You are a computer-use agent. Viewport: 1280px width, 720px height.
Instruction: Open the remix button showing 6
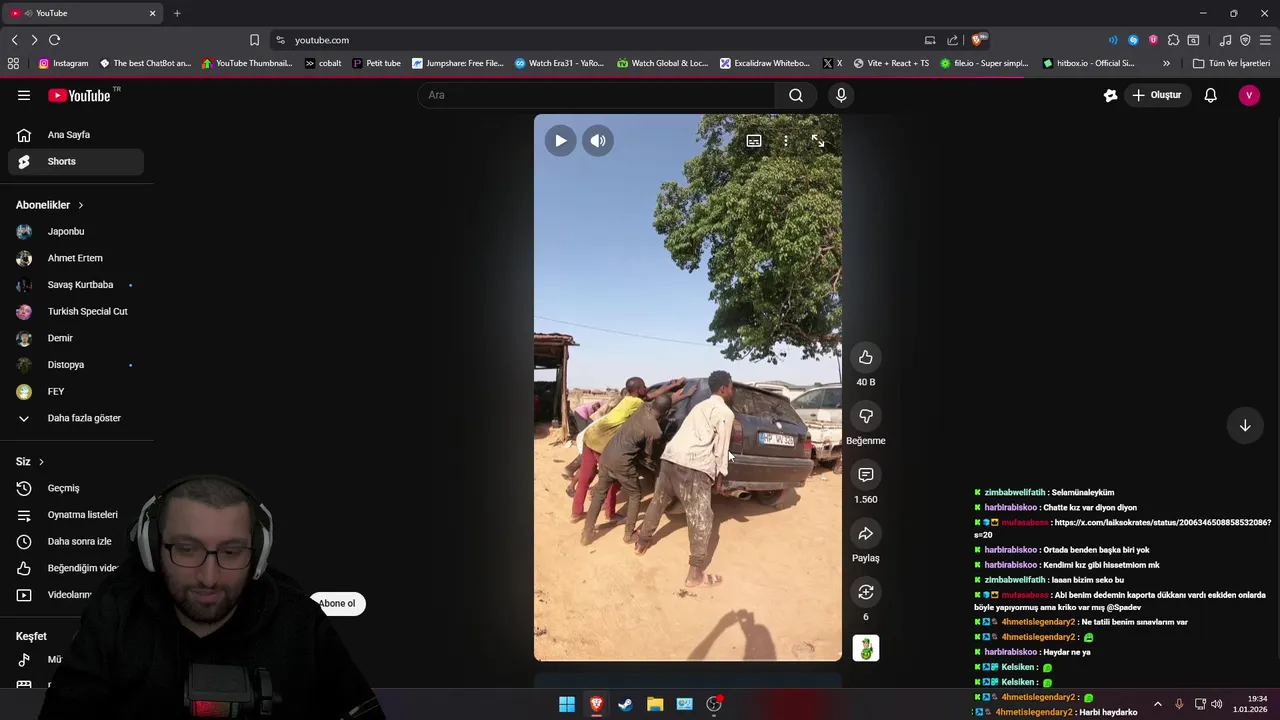tap(866, 592)
